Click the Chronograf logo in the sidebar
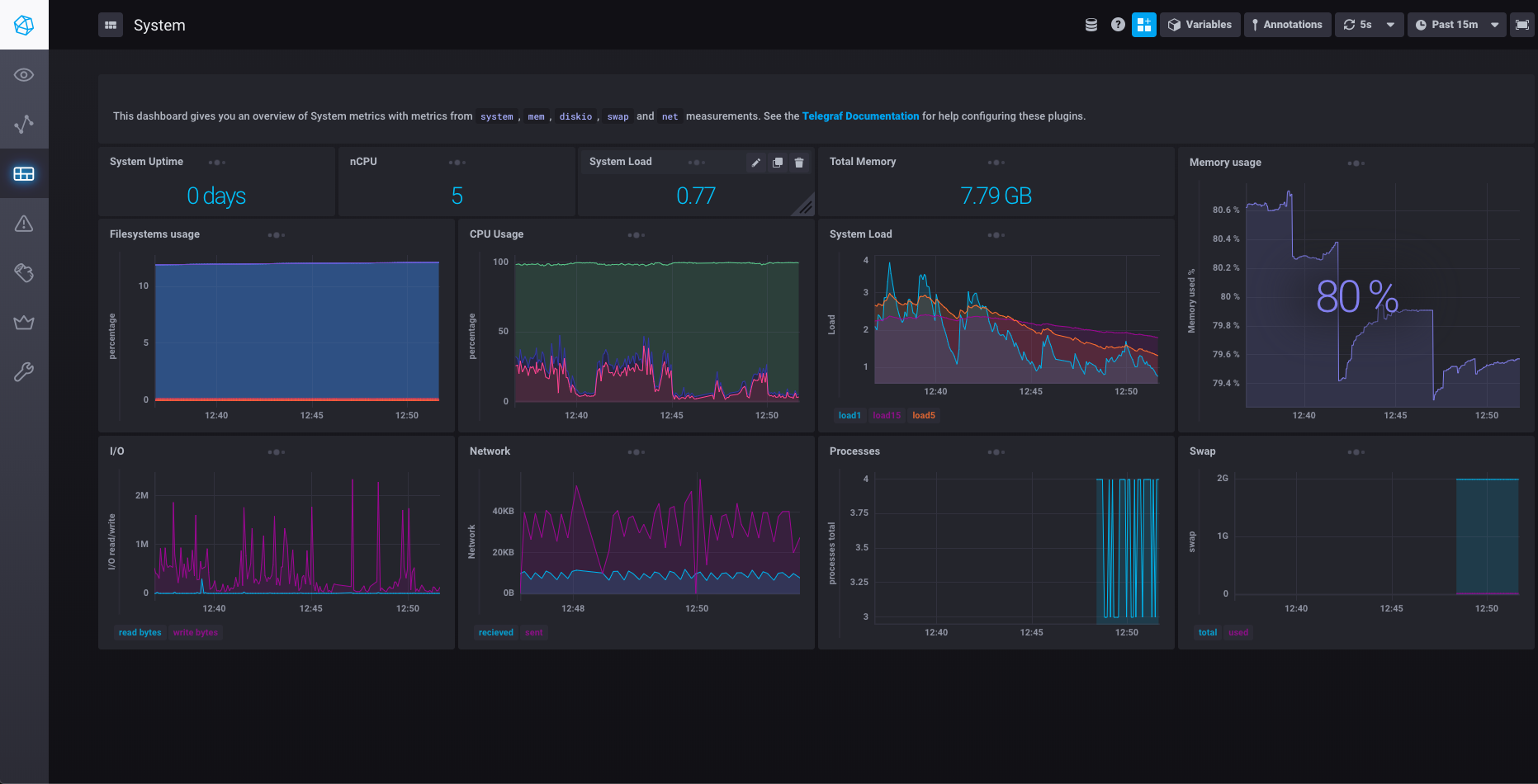Image resolution: width=1538 pixels, height=784 pixels. 24,25
